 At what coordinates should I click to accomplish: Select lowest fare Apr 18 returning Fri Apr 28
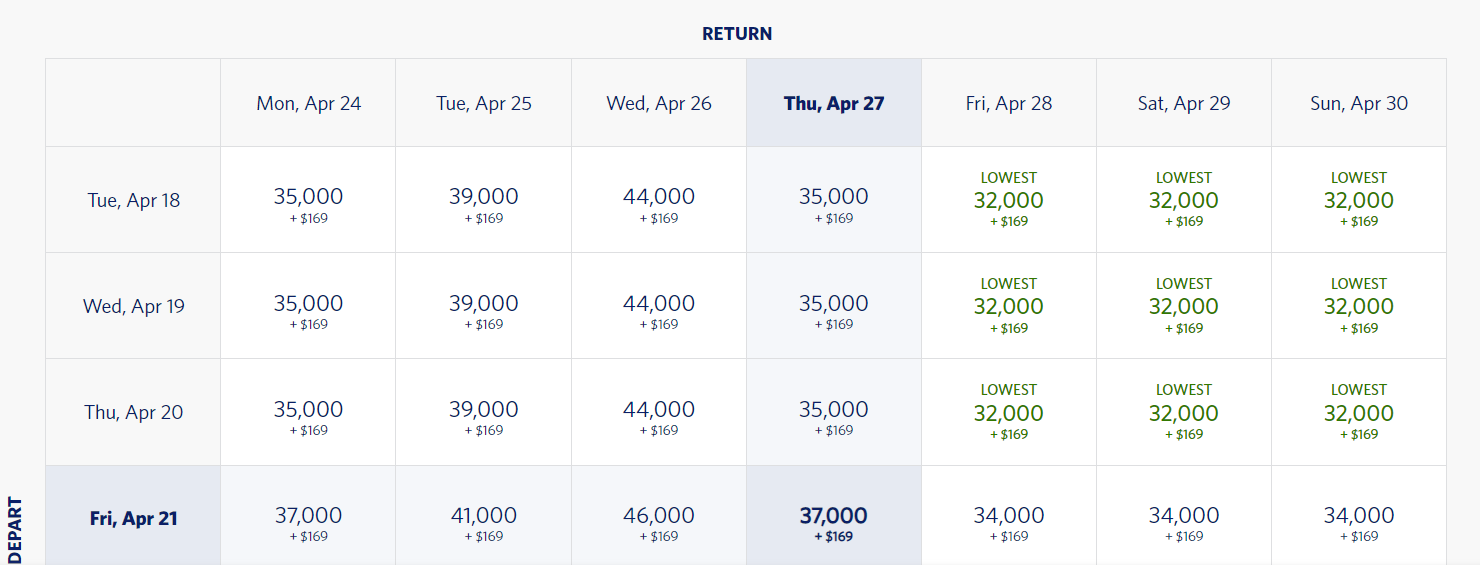1008,200
